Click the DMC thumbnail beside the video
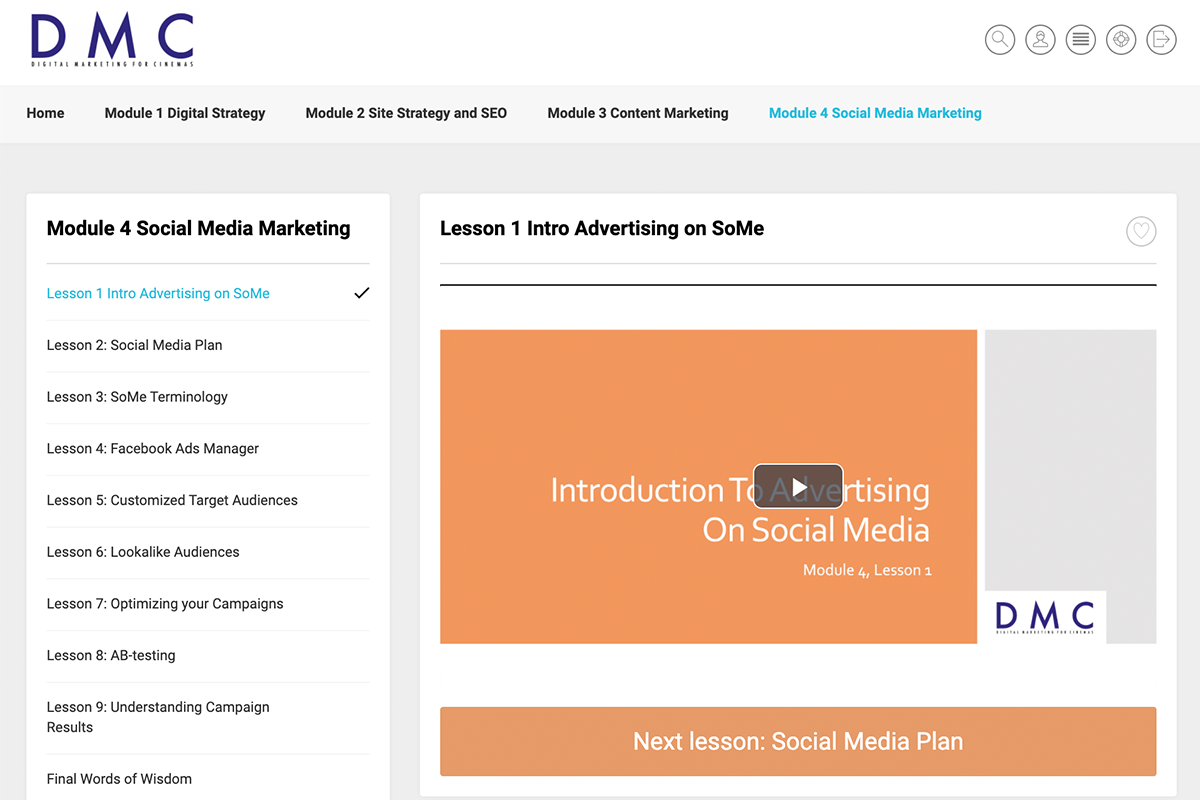Viewport: 1200px width, 800px height. pyautogui.click(x=1045, y=617)
